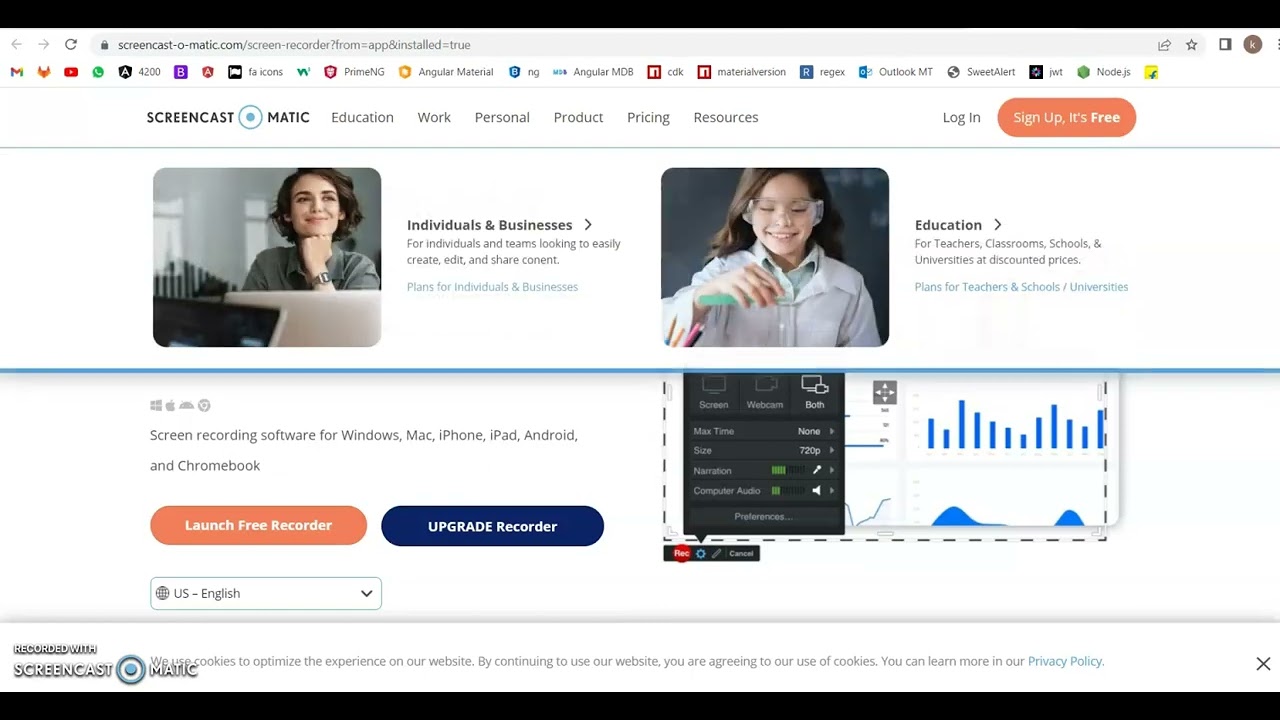The image size is (1280, 720).
Task: Open the Education nav menu
Action: [362, 117]
